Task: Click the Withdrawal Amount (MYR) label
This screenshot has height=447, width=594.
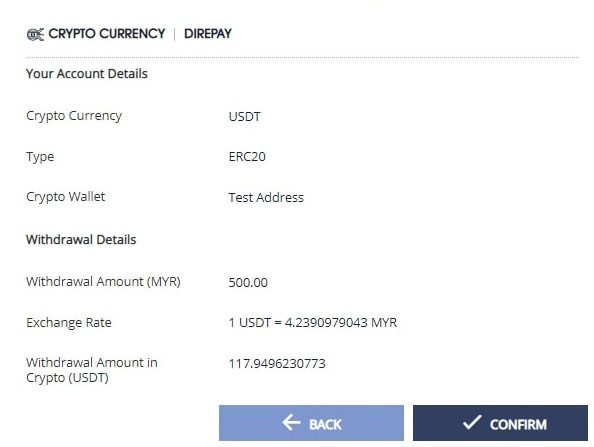Action: (103, 282)
